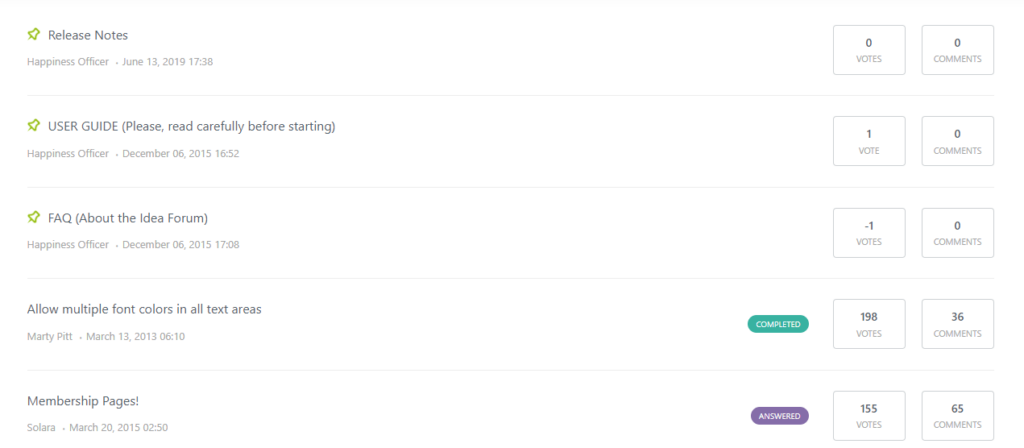Open the USER GUIDE topic

pos(192,127)
